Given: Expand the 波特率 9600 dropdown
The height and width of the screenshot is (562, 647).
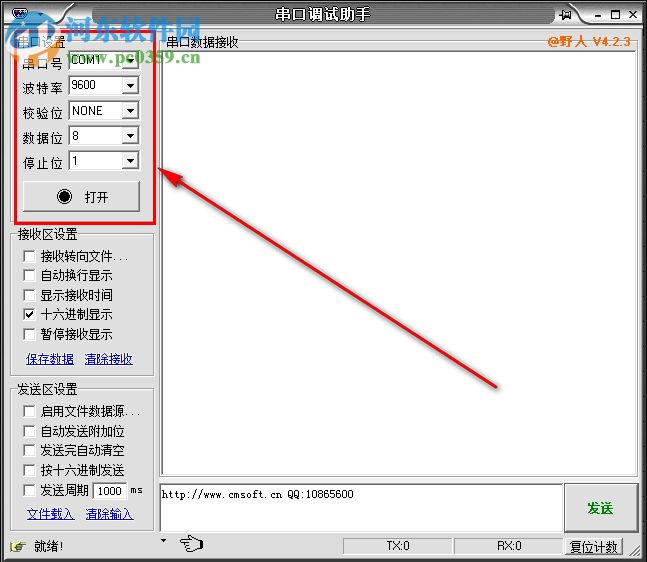Looking at the screenshot, I should point(130,86).
